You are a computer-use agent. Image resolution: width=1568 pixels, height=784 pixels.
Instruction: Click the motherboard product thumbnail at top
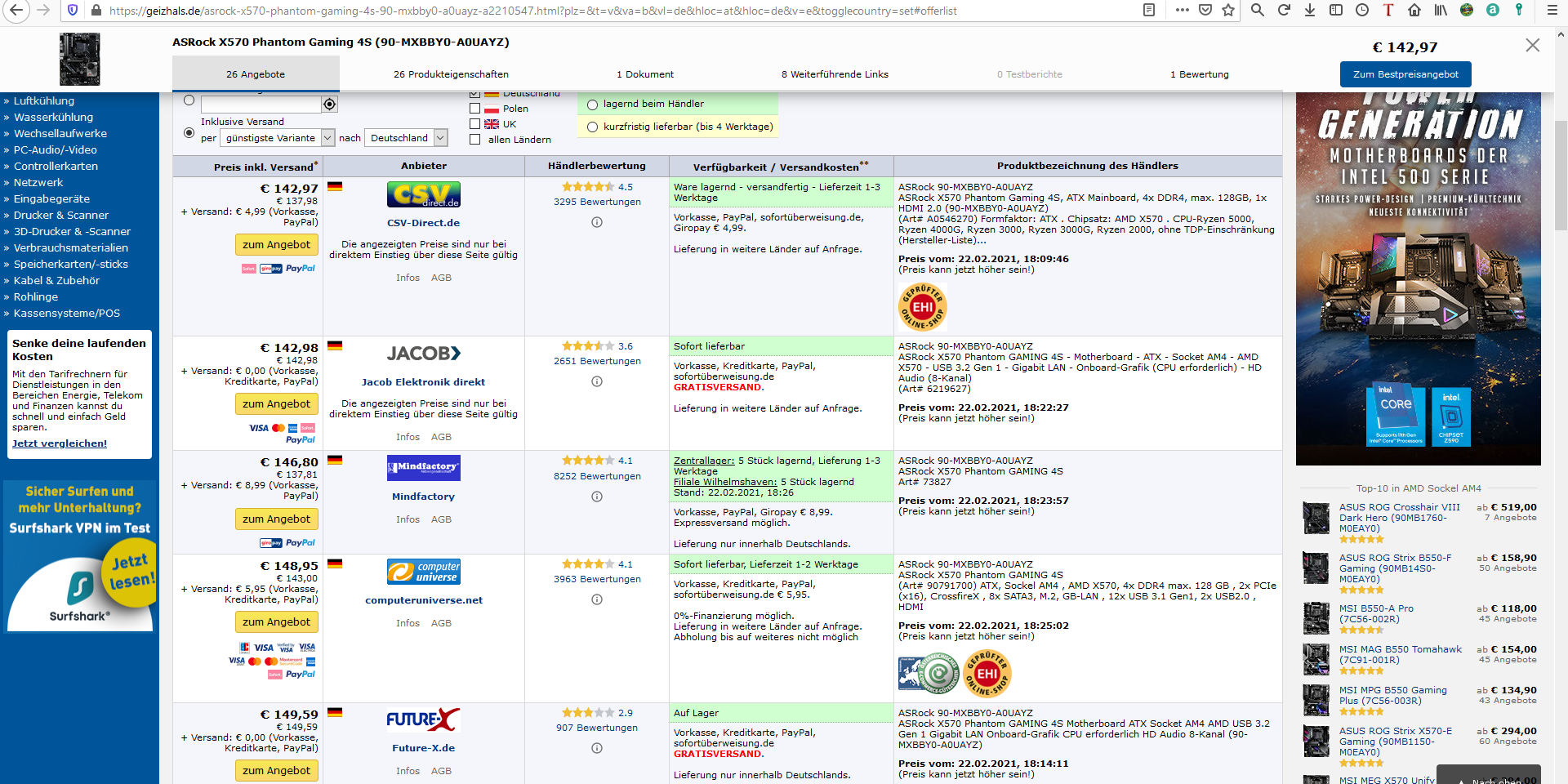point(79,59)
